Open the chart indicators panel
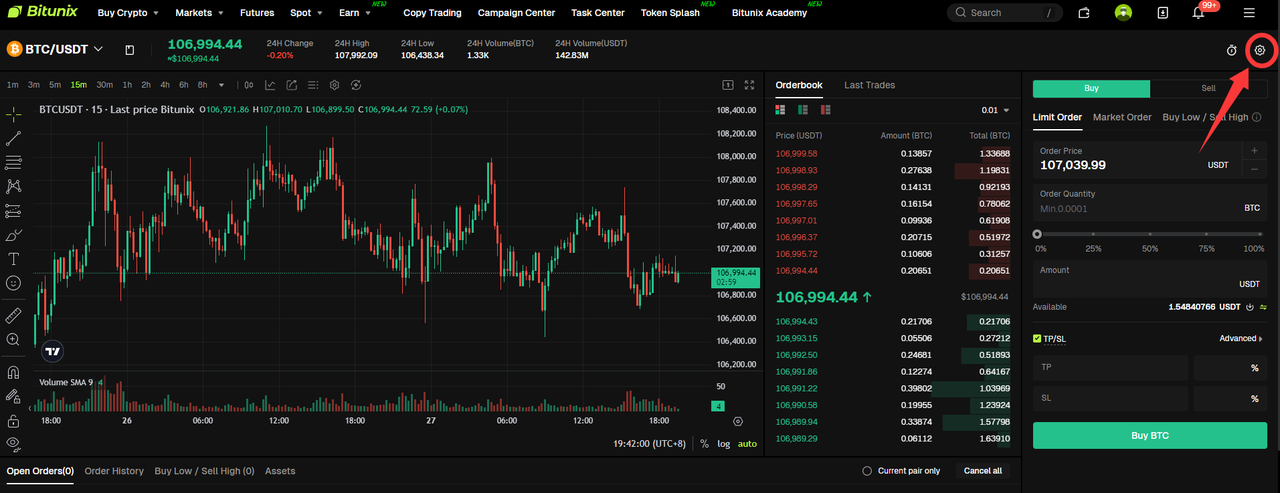 (269, 85)
